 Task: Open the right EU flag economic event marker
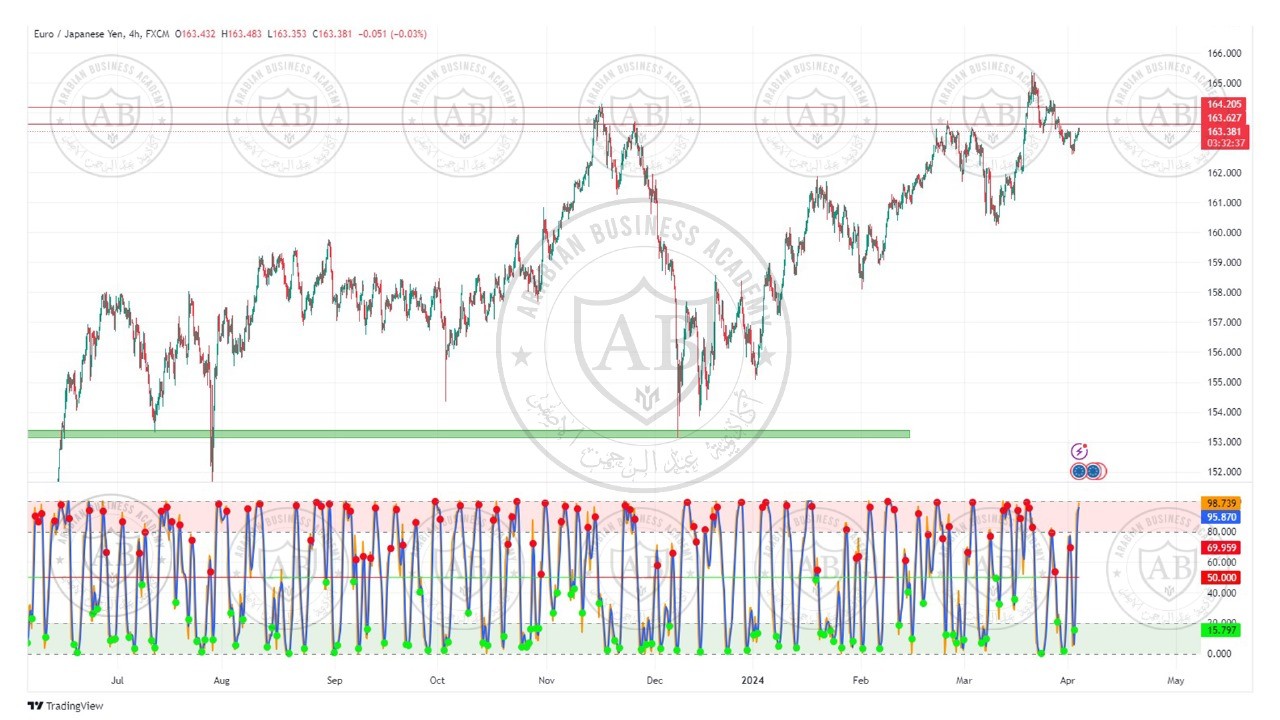pos(1094,471)
